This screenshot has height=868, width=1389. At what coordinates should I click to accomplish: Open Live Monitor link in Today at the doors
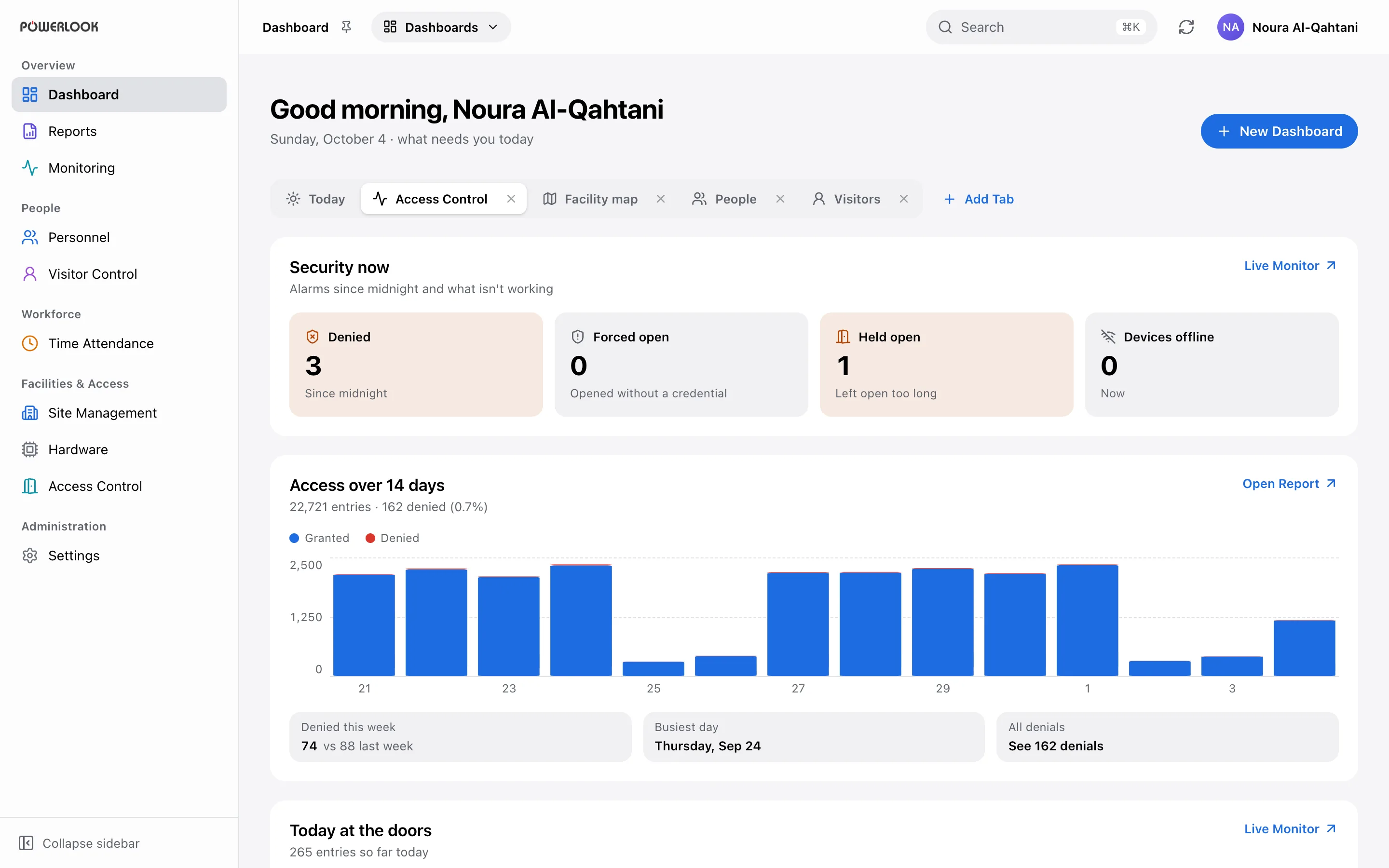click(x=1290, y=829)
